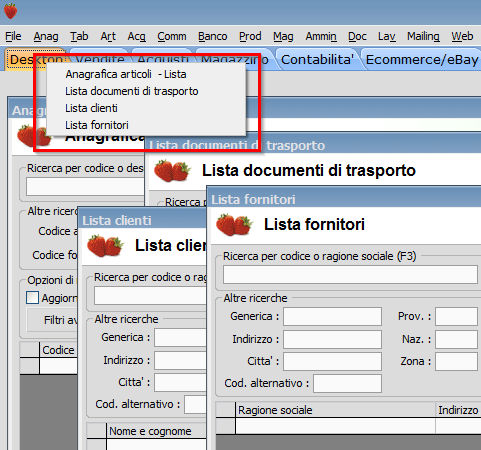This screenshot has width=481, height=450.
Task: Focus the Ricerca per codice o ragione sociale field
Action: point(350,275)
